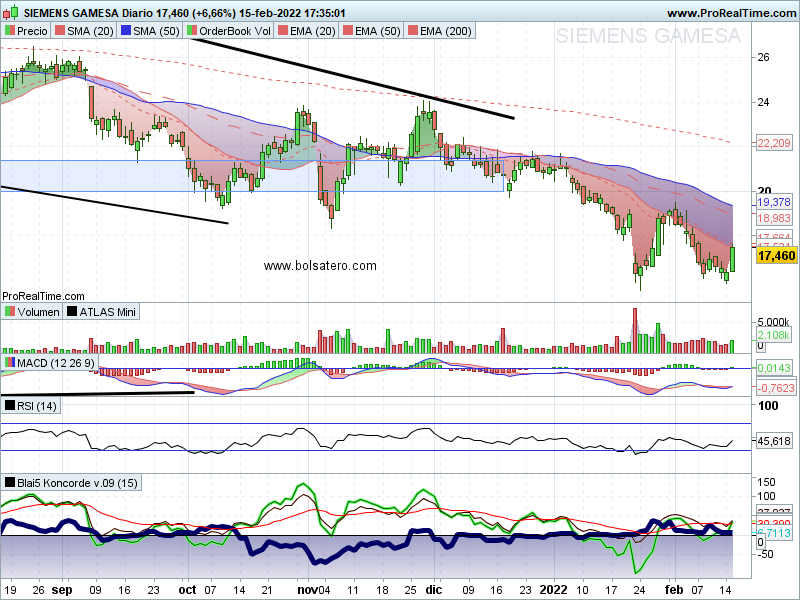This screenshot has height=600, width=800.
Task: Click the 19,378 SMA 50 value label
Action: pos(773,202)
